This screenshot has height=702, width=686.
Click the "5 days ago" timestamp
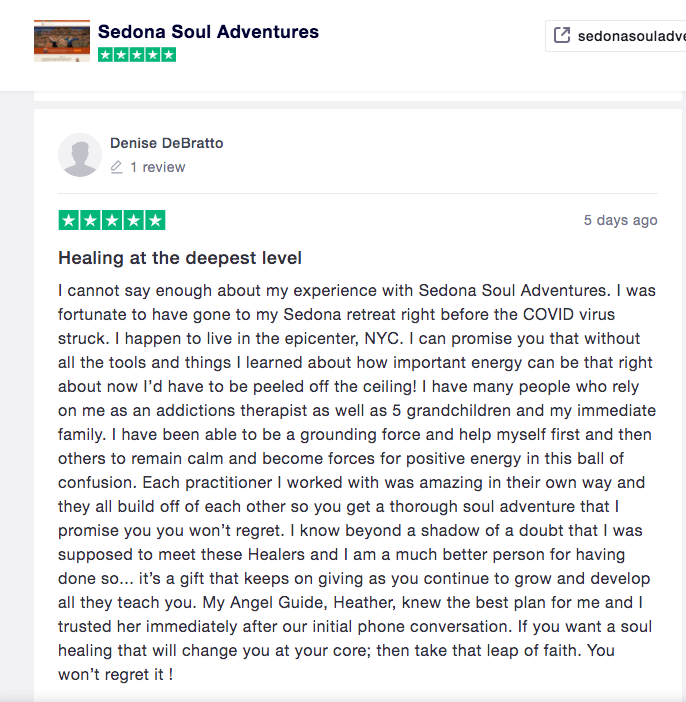tap(620, 220)
